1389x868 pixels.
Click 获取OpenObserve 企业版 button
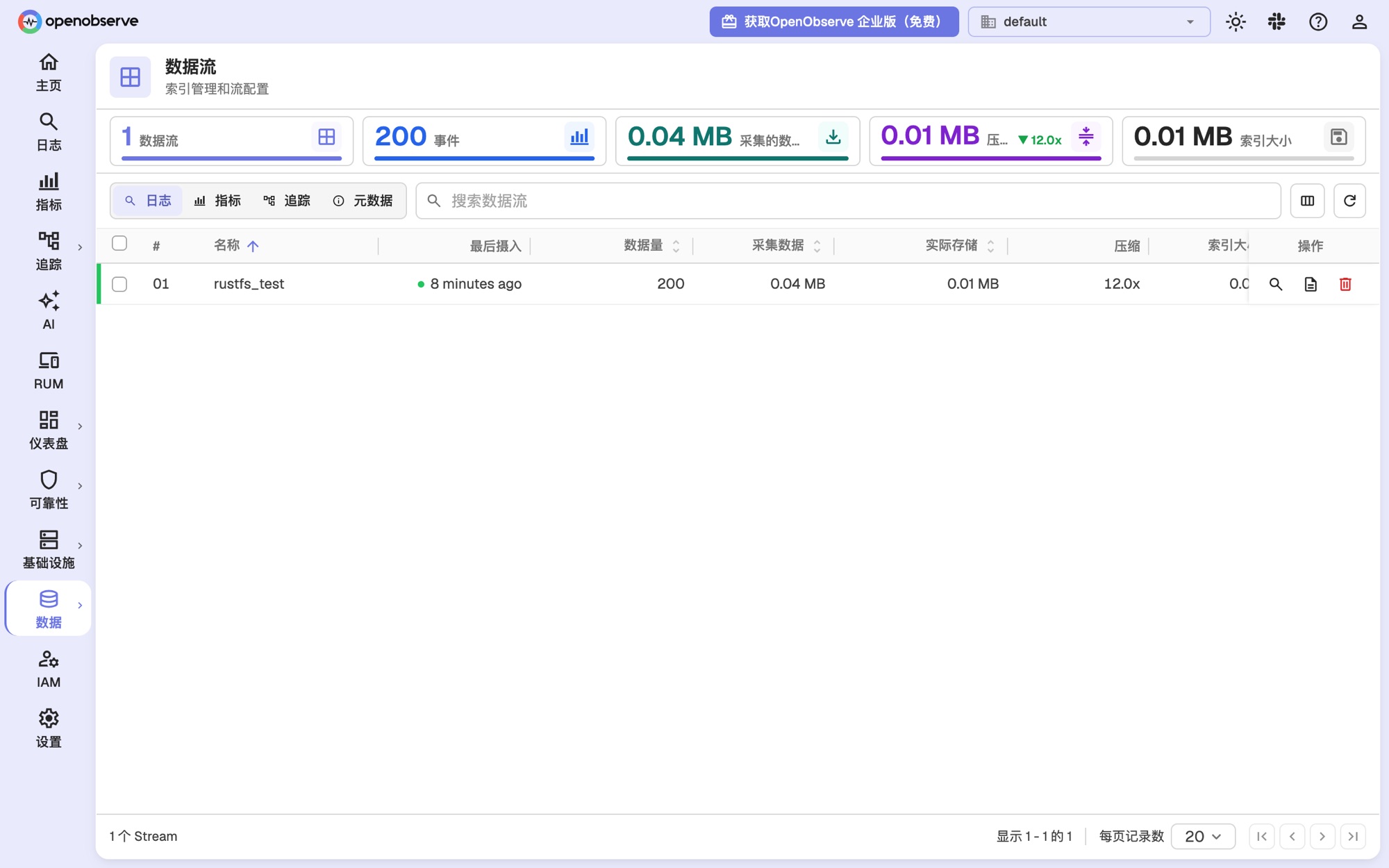tap(833, 22)
